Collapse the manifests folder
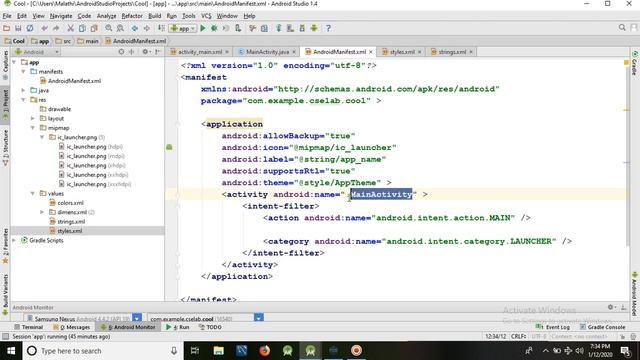This screenshot has height=360, width=640. click(x=23, y=71)
